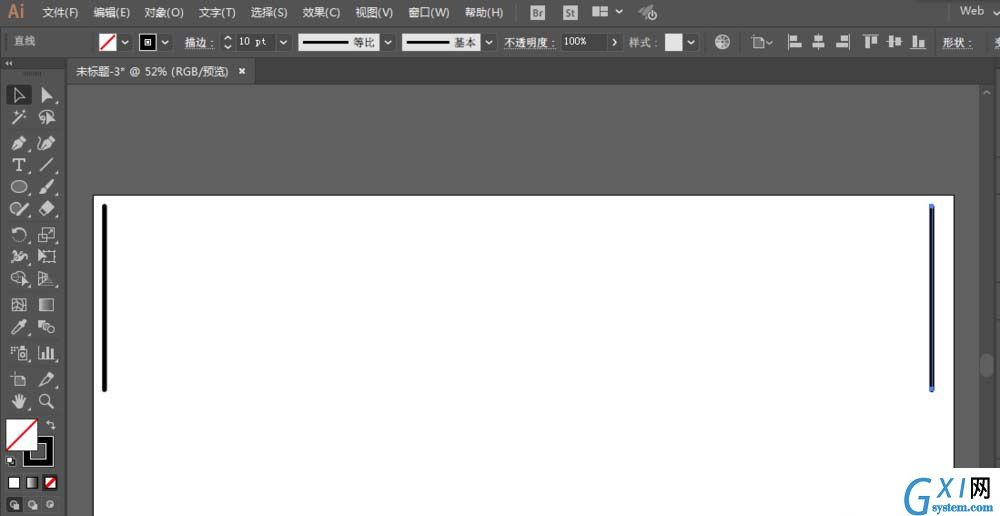1000x516 pixels.
Task: Choose the Ellipse tool
Action: pos(19,187)
